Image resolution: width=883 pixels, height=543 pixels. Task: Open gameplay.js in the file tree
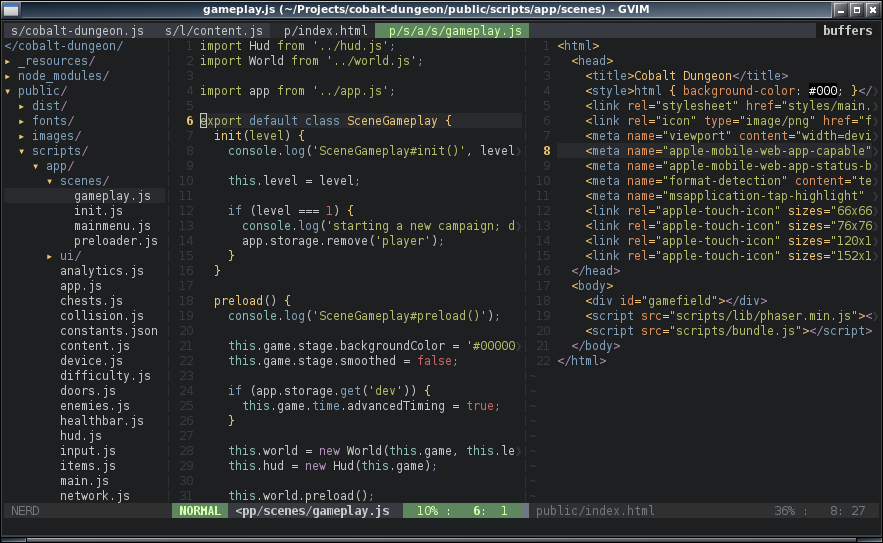tap(112, 196)
